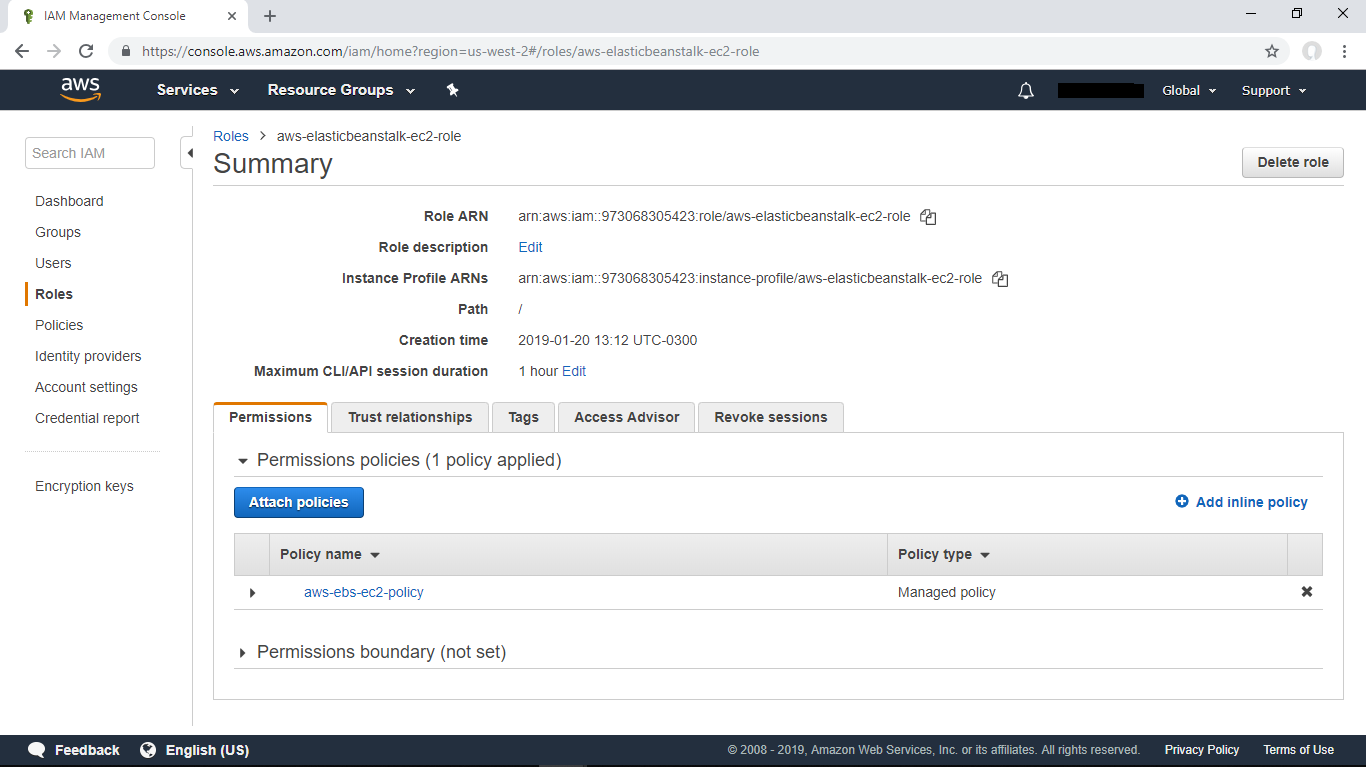The height and width of the screenshot is (767, 1366).
Task: Detach aws-ebs-ec2-policy using the X icon
Action: coord(1306,591)
